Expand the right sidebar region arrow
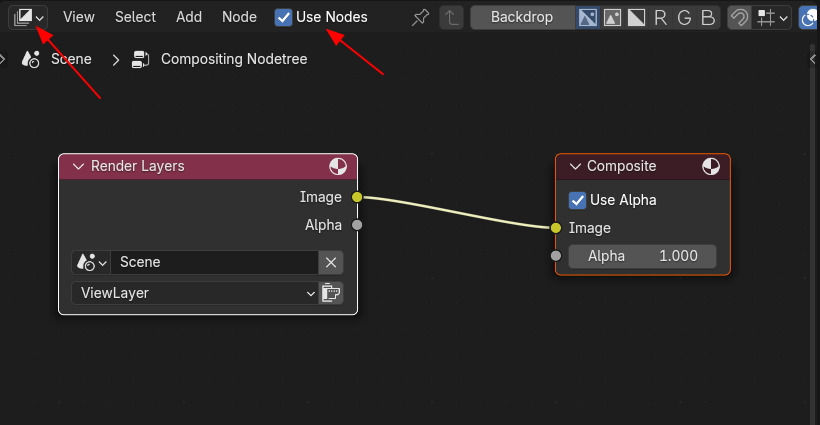This screenshot has height=425, width=820. click(813, 59)
